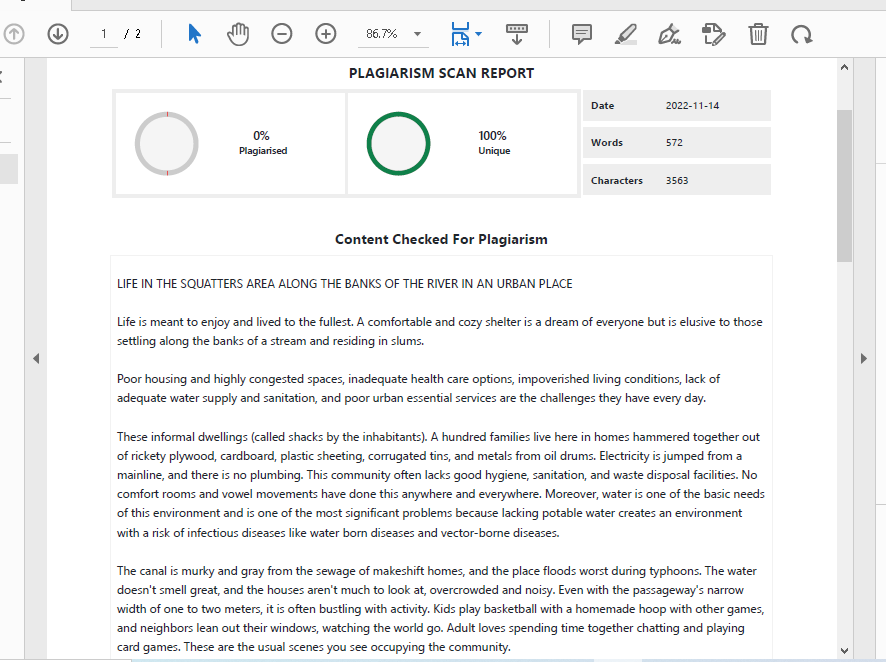The height and width of the screenshot is (662, 886).
Task: Rotate the page clockwise
Action: (x=801, y=35)
